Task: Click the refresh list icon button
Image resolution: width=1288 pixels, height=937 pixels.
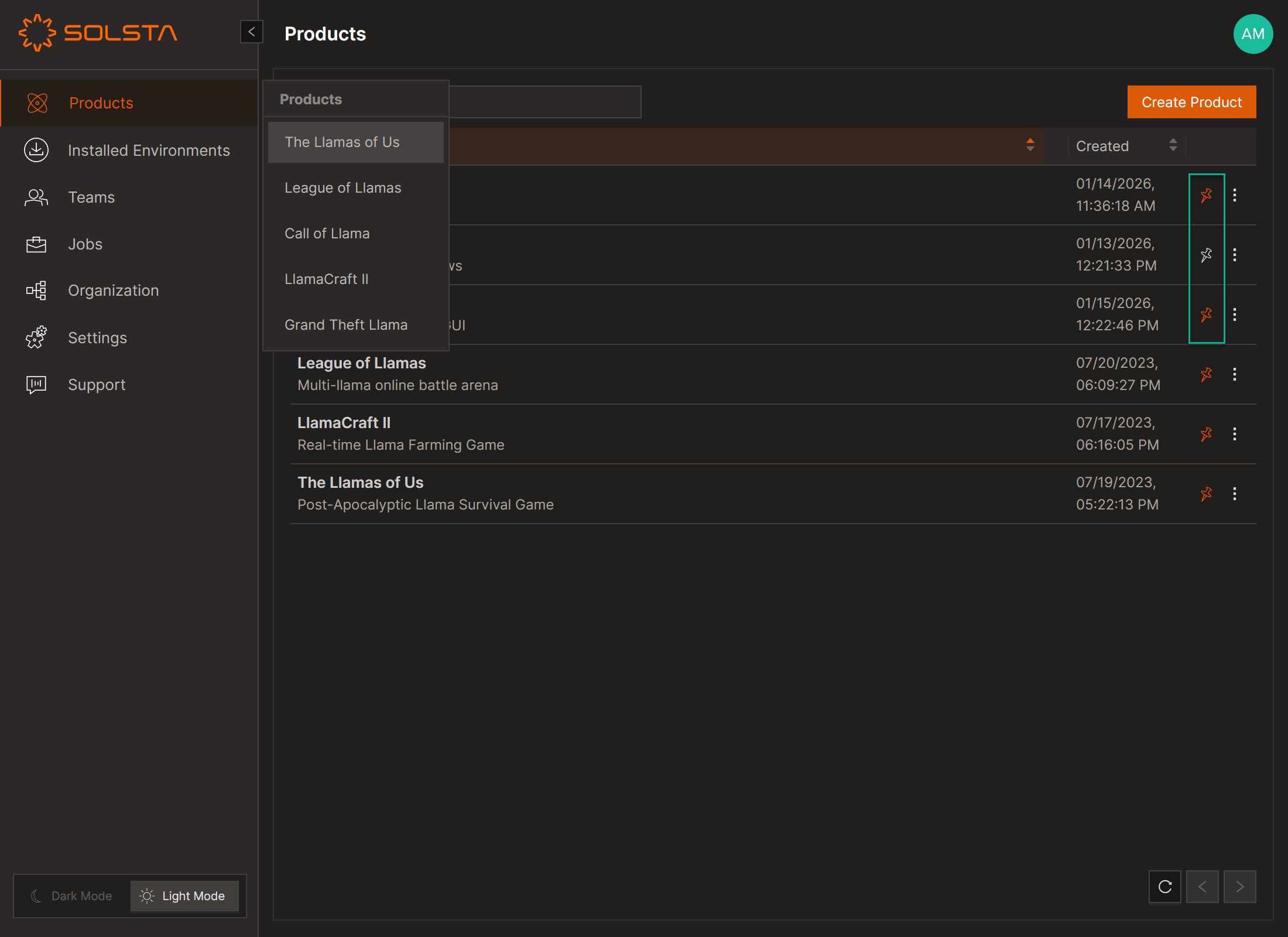Action: [1164, 887]
